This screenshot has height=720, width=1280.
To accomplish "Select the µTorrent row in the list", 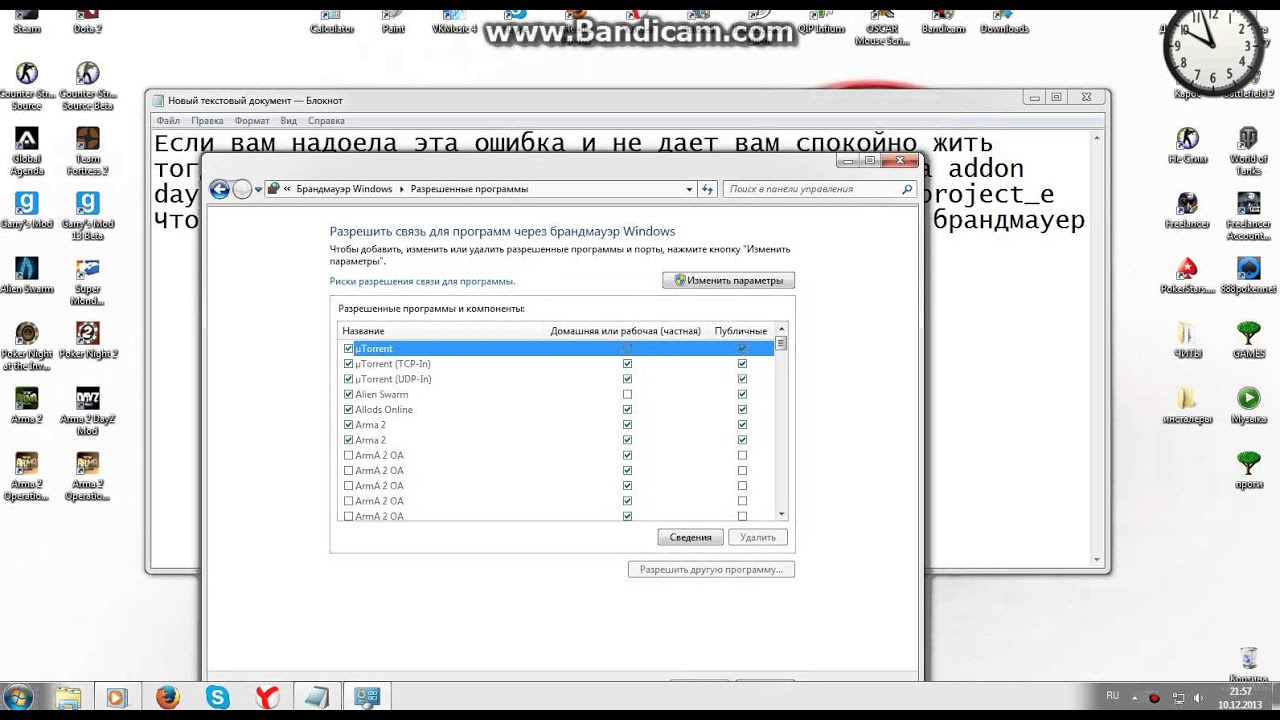I will tap(558, 348).
